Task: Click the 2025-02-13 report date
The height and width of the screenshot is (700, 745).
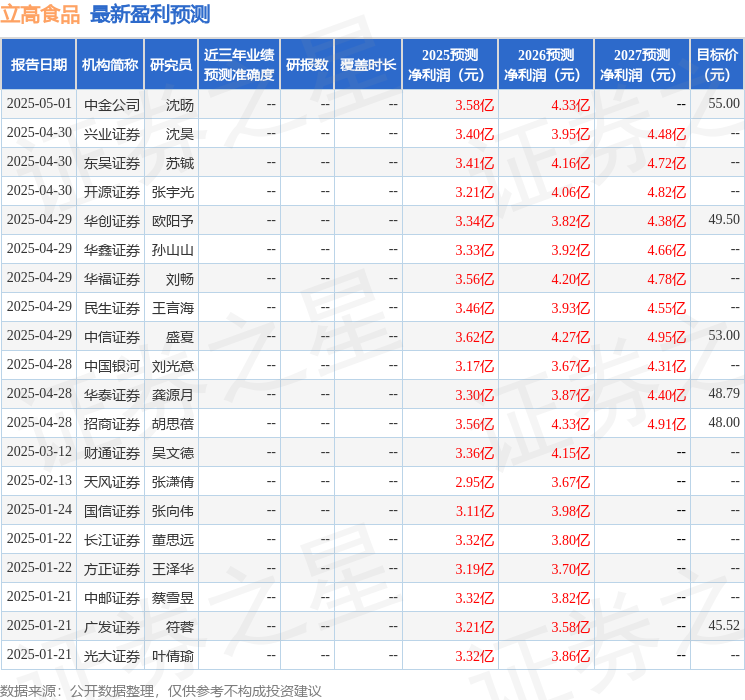Action: tap(39, 480)
